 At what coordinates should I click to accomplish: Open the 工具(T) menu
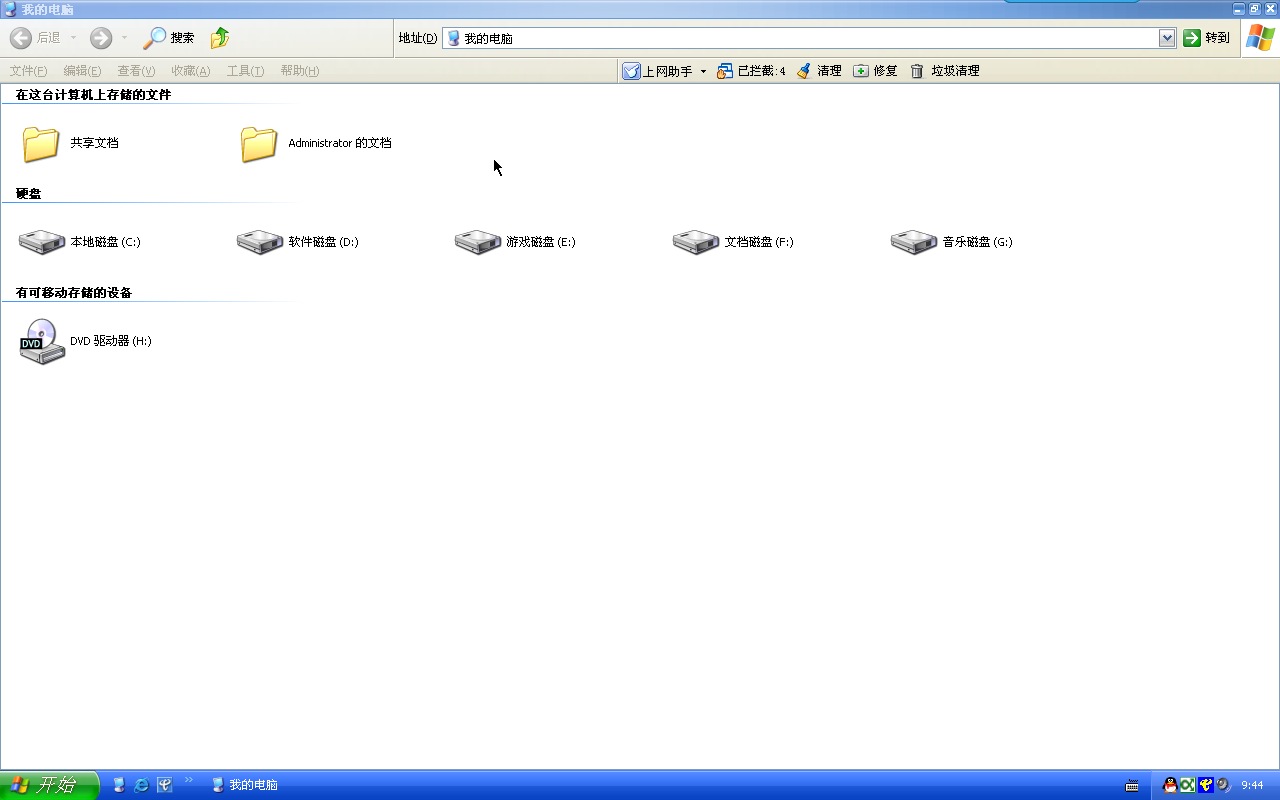pos(245,71)
